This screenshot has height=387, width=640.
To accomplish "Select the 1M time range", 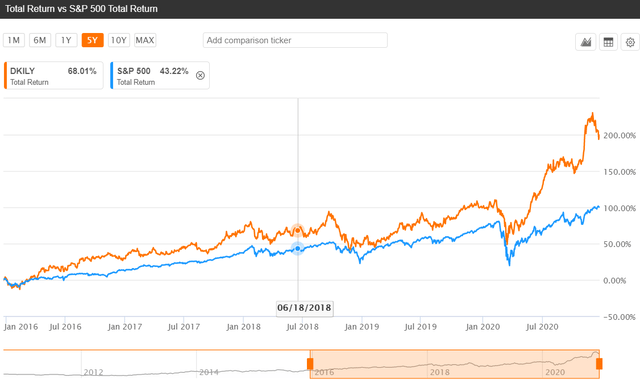I will tap(14, 40).
